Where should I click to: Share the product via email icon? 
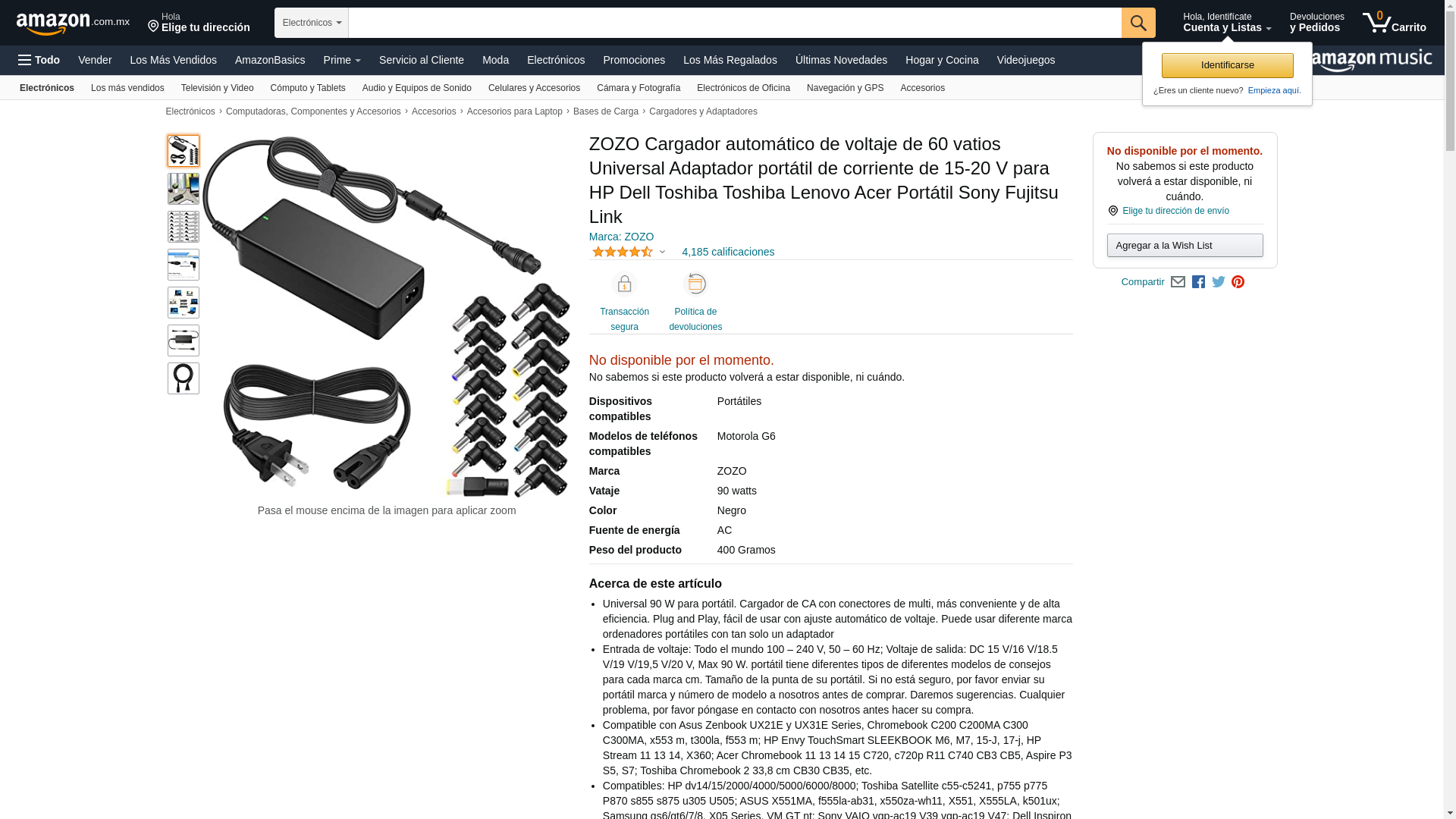[1178, 282]
